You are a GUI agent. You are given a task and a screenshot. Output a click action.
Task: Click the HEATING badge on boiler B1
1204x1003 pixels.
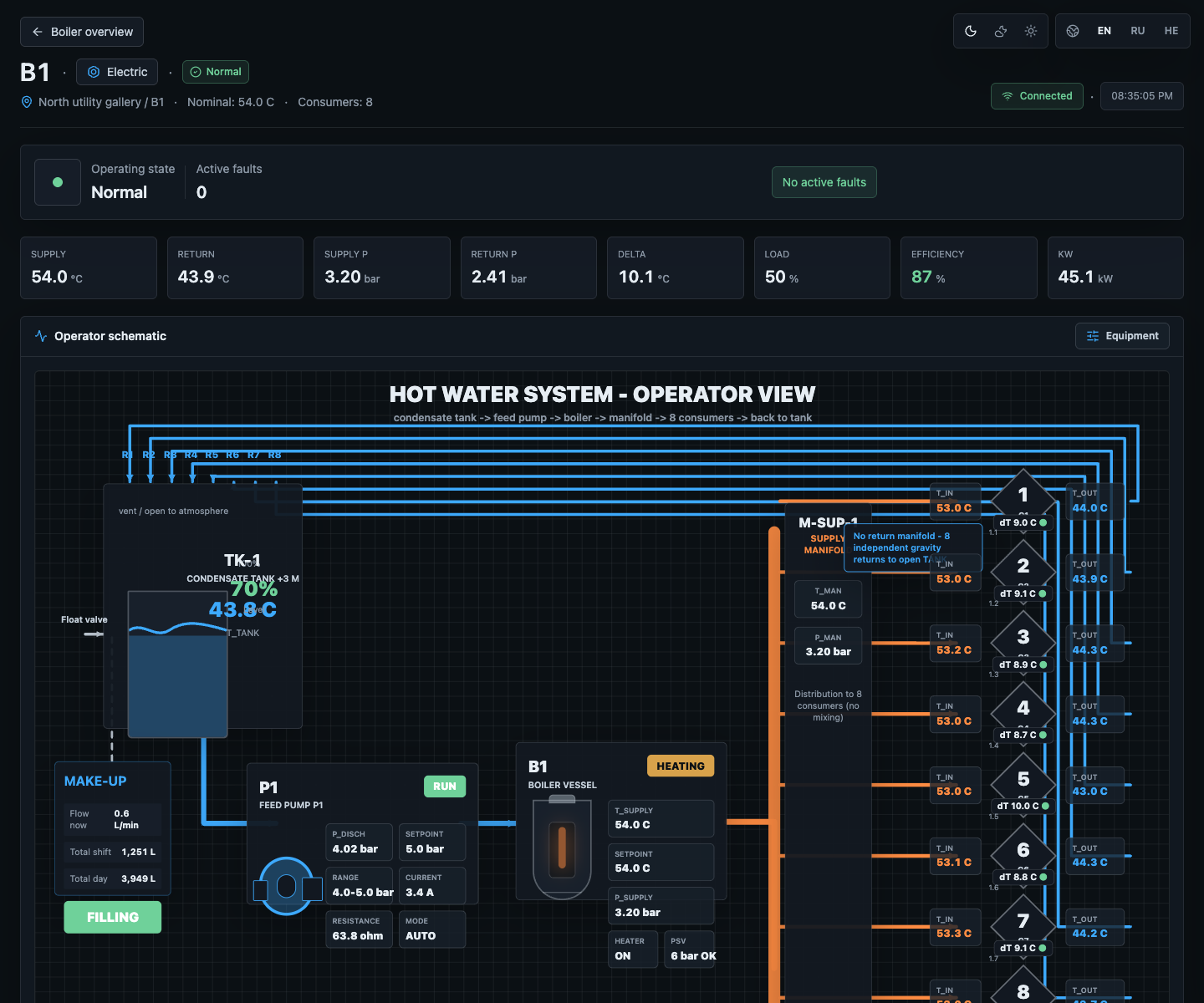(x=681, y=766)
